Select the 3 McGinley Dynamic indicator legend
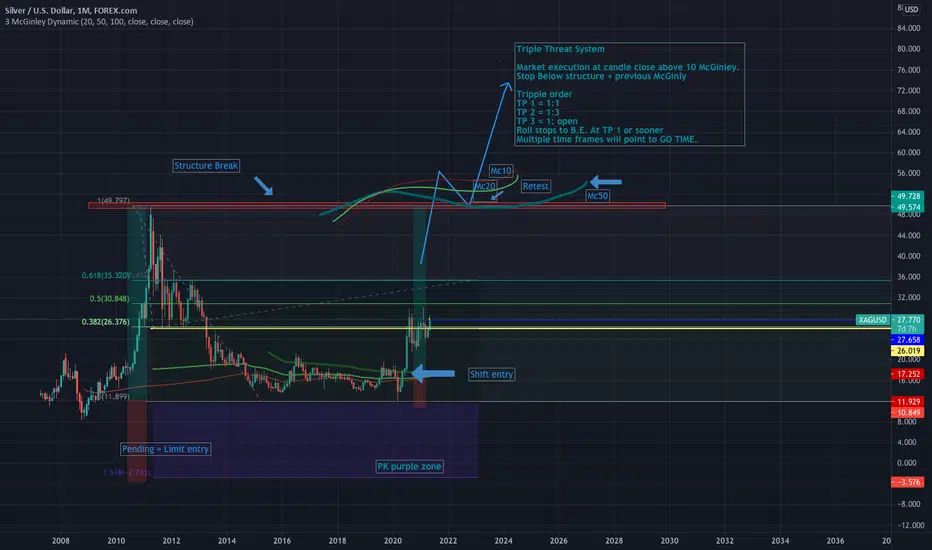This screenshot has width=932, height=550. coord(99,21)
